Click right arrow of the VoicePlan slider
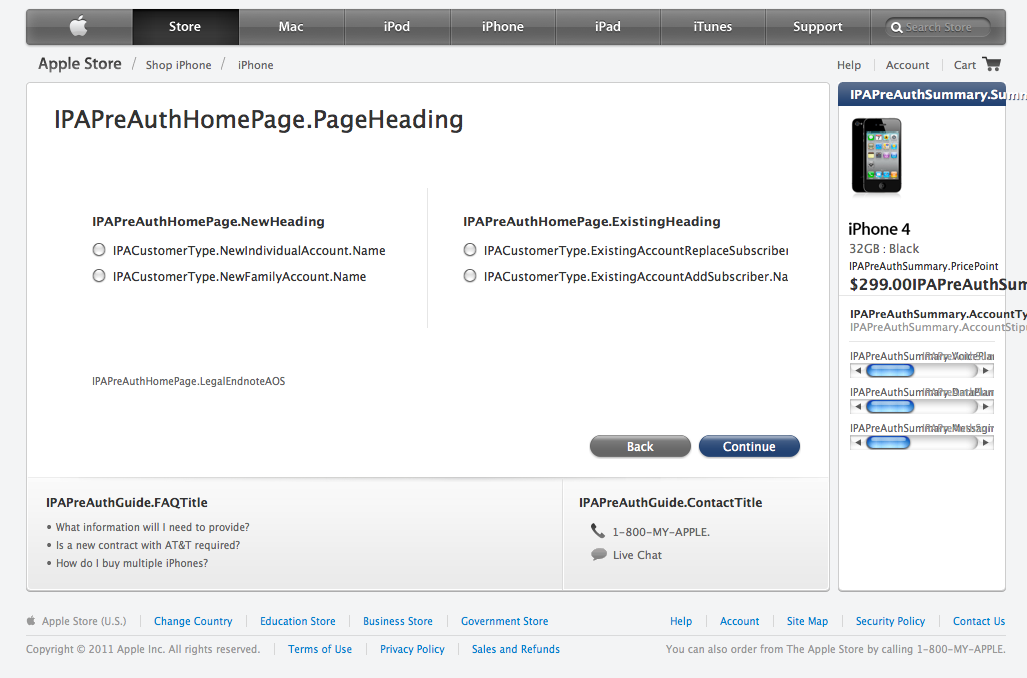1027x678 pixels. [x=986, y=371]
